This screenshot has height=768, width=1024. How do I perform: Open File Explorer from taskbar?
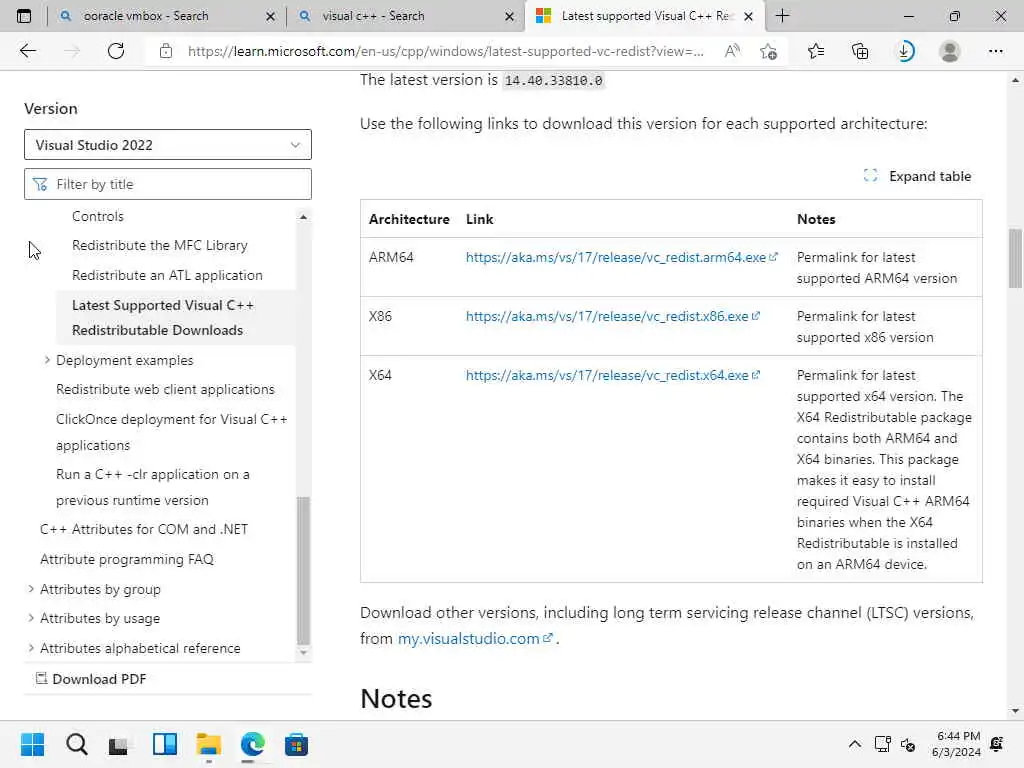pos(208,744)
